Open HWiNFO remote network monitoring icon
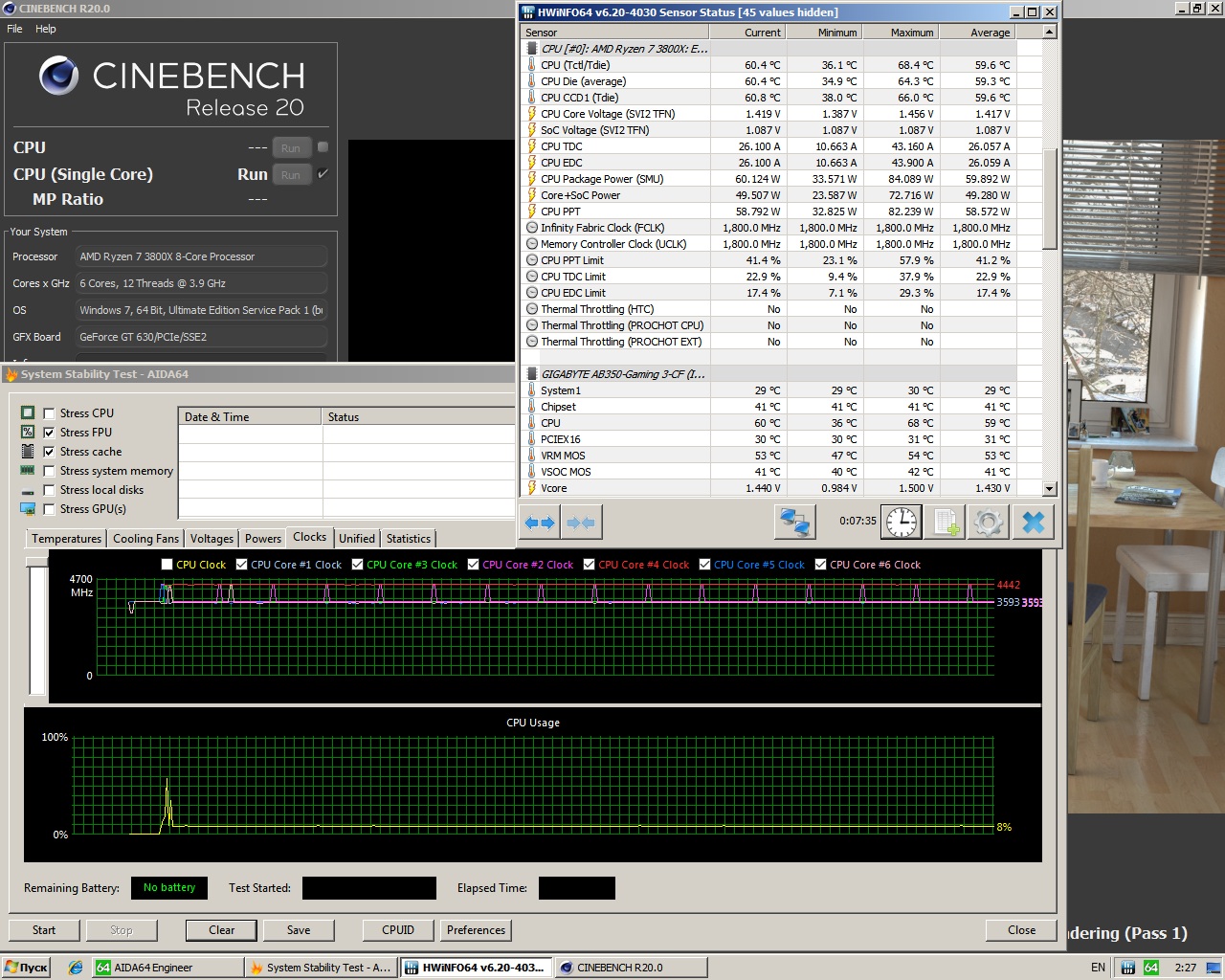The width and height of the screenshot is (1225, 980). pyautogui.click(x=795, y=522)
